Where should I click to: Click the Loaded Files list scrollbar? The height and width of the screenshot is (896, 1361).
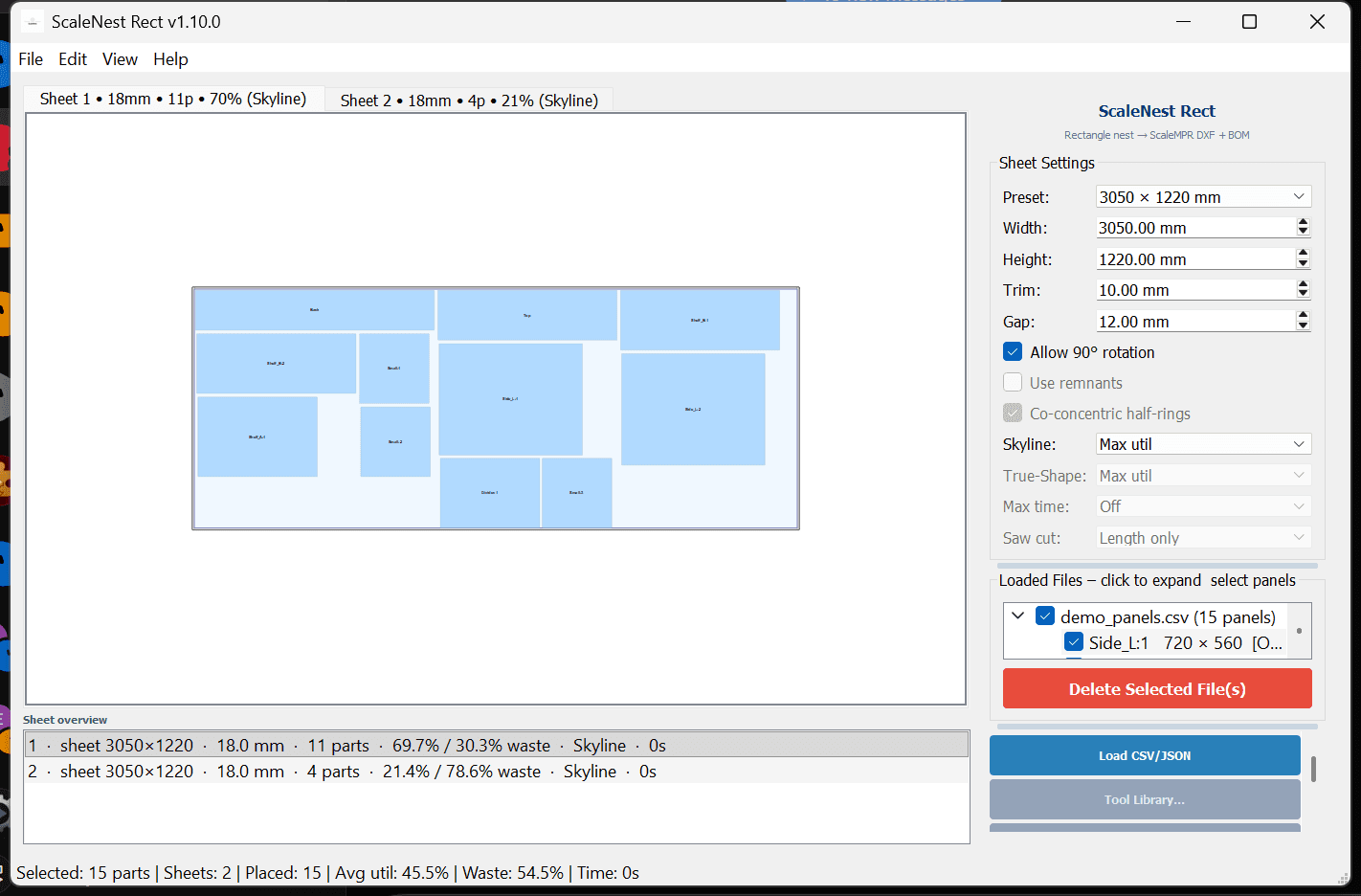[x=1299, y=631]
